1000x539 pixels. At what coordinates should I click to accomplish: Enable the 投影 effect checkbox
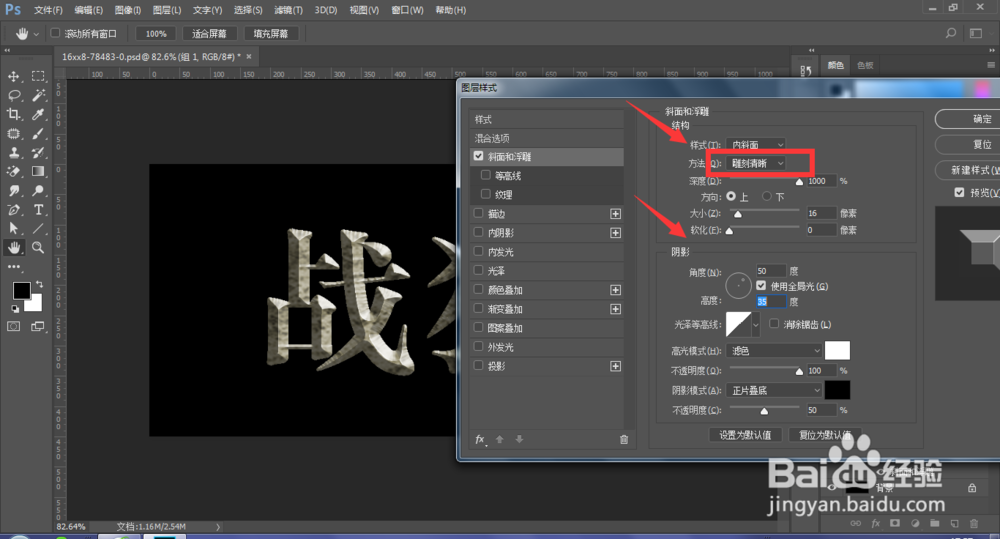478,365
